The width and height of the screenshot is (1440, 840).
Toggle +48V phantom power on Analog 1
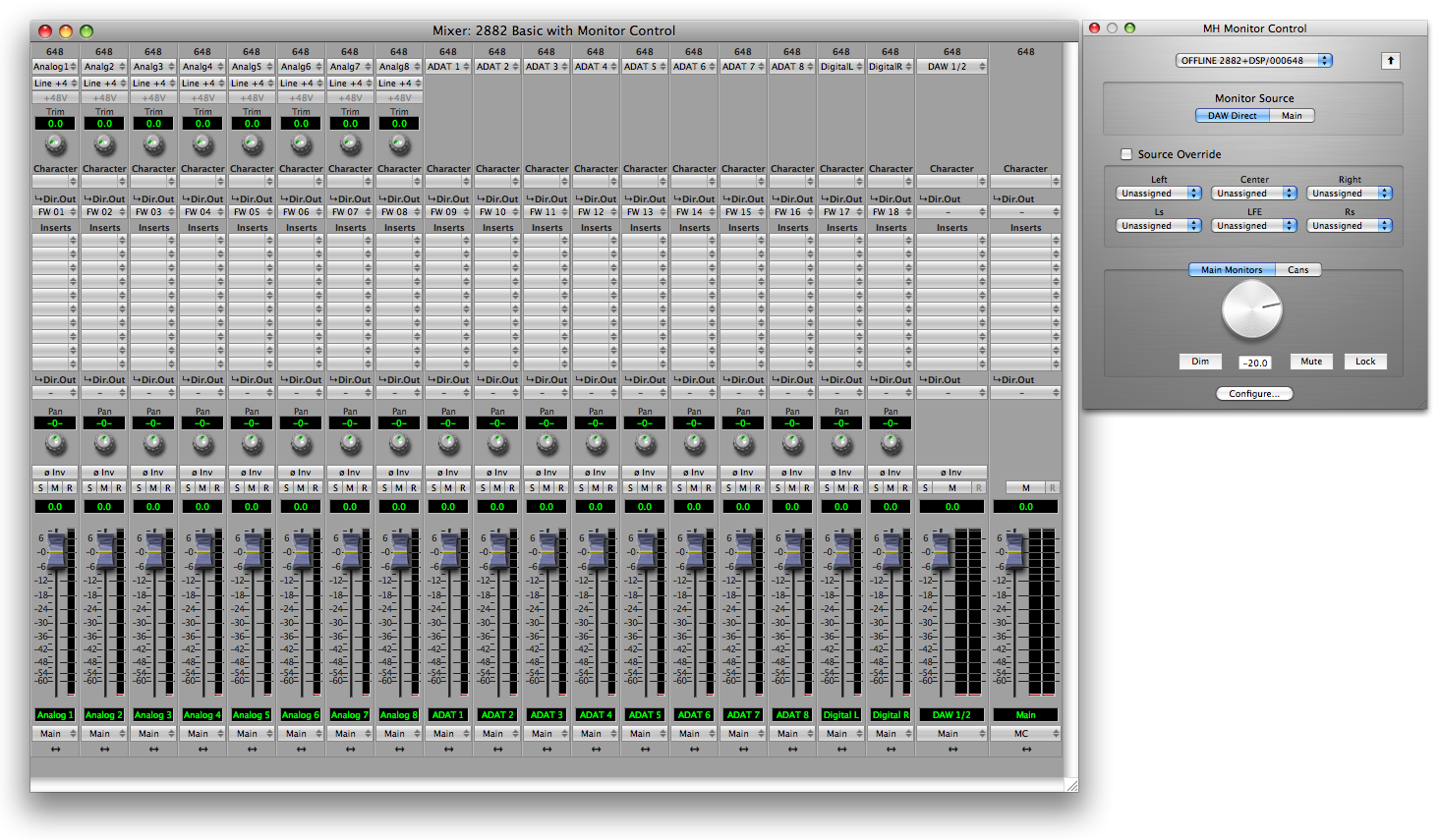click(x=55, y=98)
